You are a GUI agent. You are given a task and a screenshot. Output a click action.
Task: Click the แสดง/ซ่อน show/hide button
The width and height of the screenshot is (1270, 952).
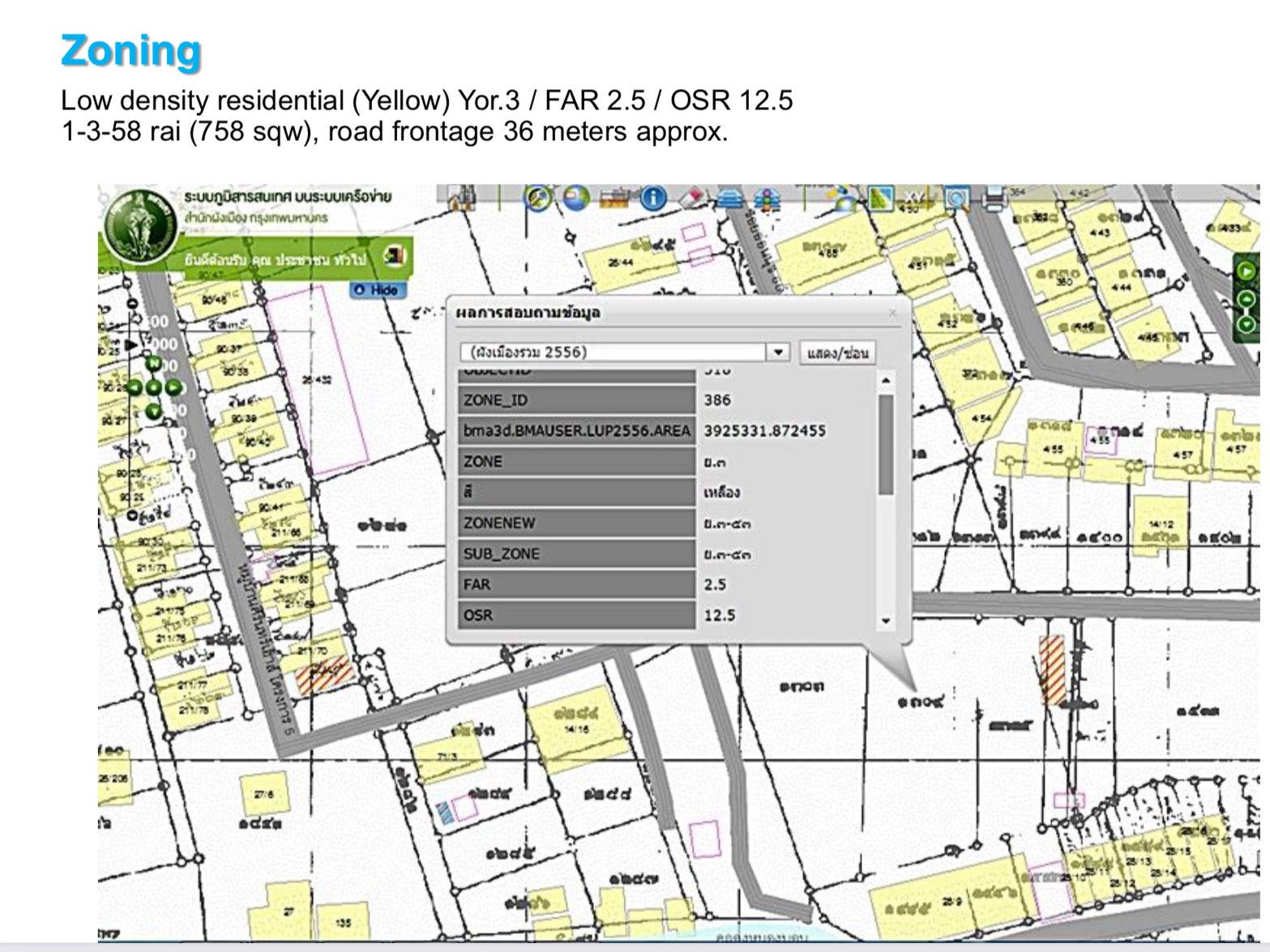click(837, 352)
